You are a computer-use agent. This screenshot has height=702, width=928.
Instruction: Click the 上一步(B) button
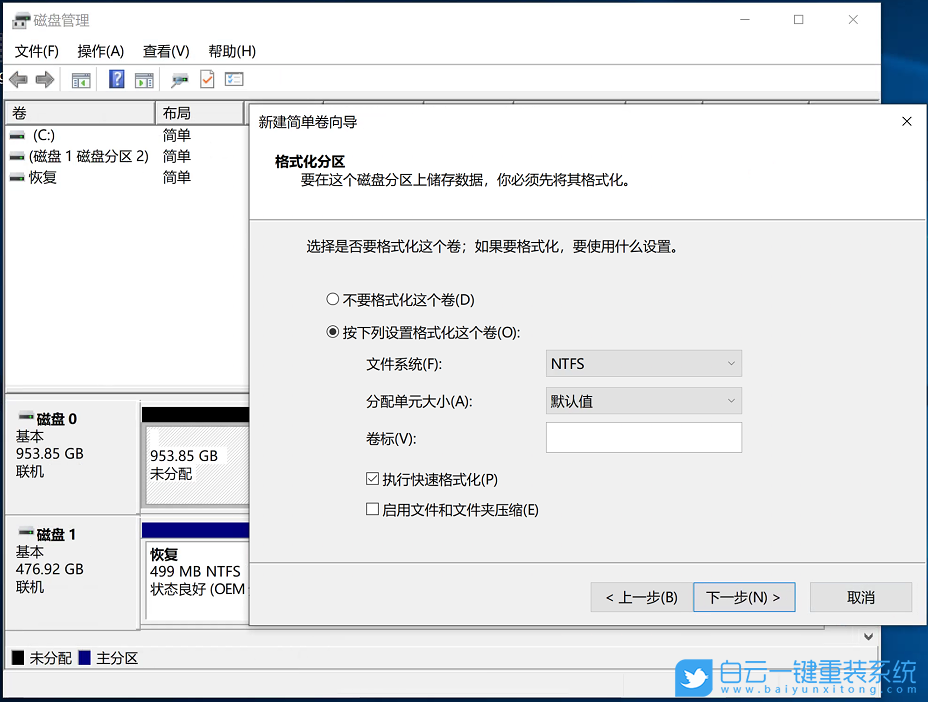pos(640,597)
